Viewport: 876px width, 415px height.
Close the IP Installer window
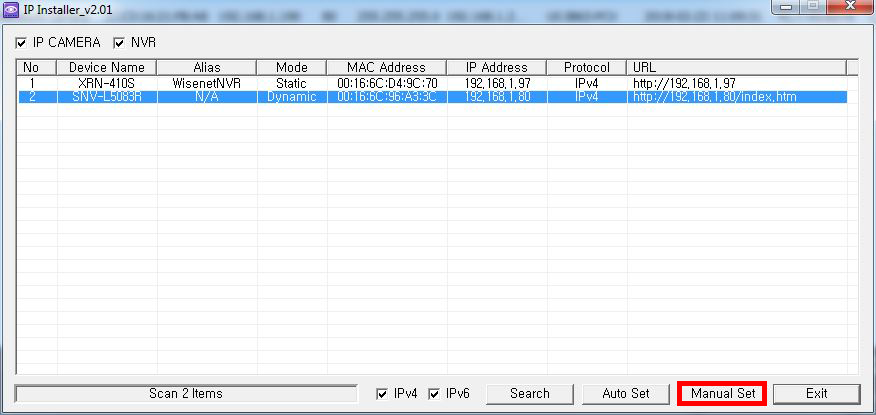pos(849,7)
